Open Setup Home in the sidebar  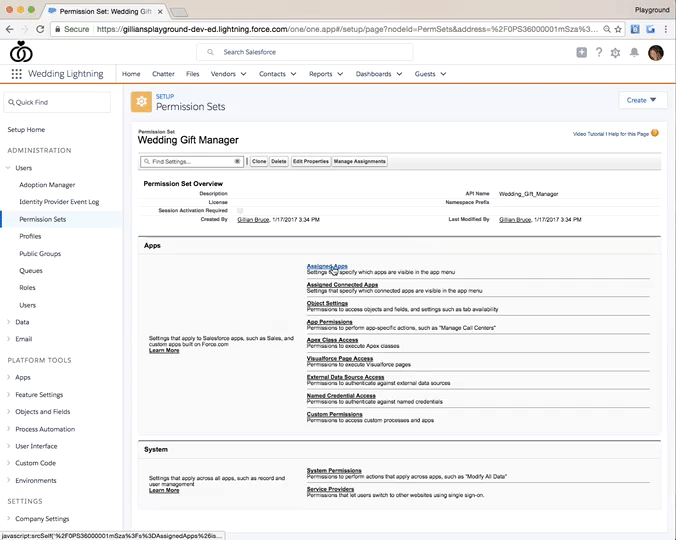click(x=26, y=130)
